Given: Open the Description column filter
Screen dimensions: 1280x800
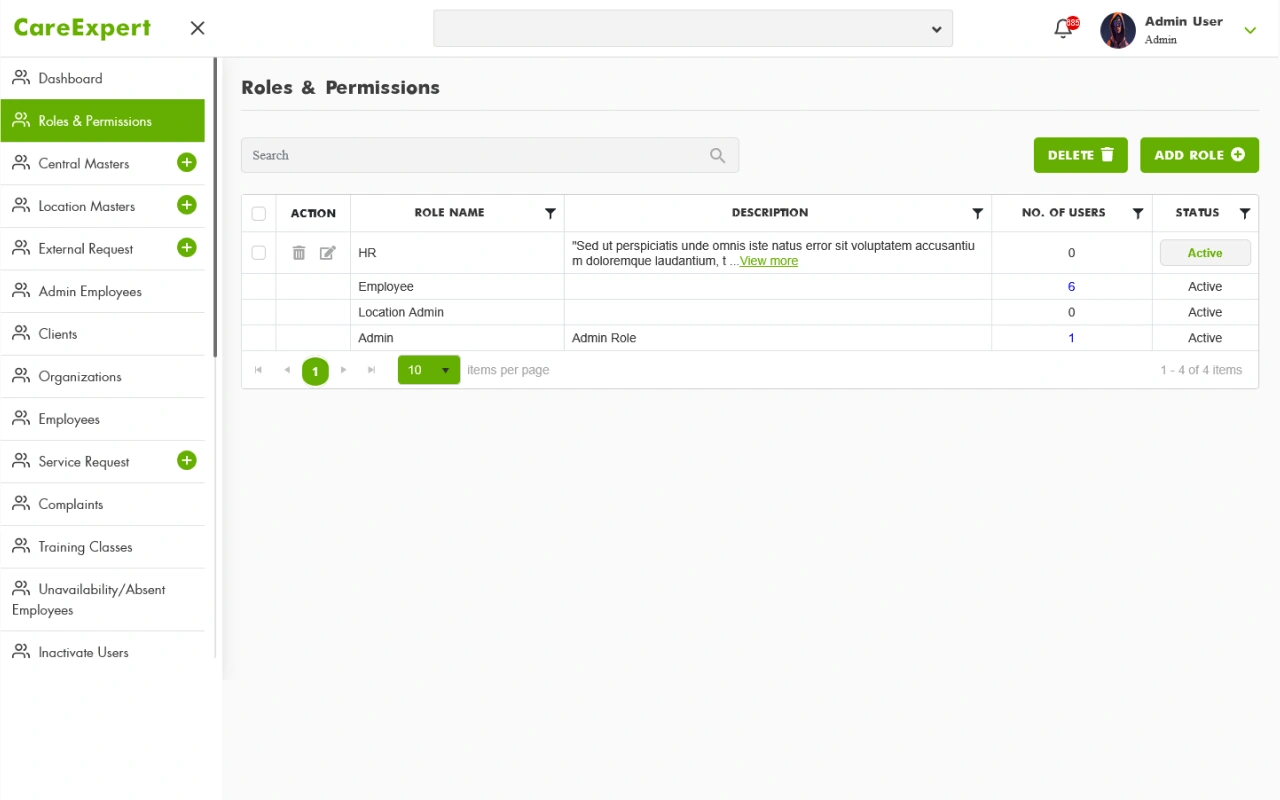Looking at the screenshot, I should [x=977, y=213].
